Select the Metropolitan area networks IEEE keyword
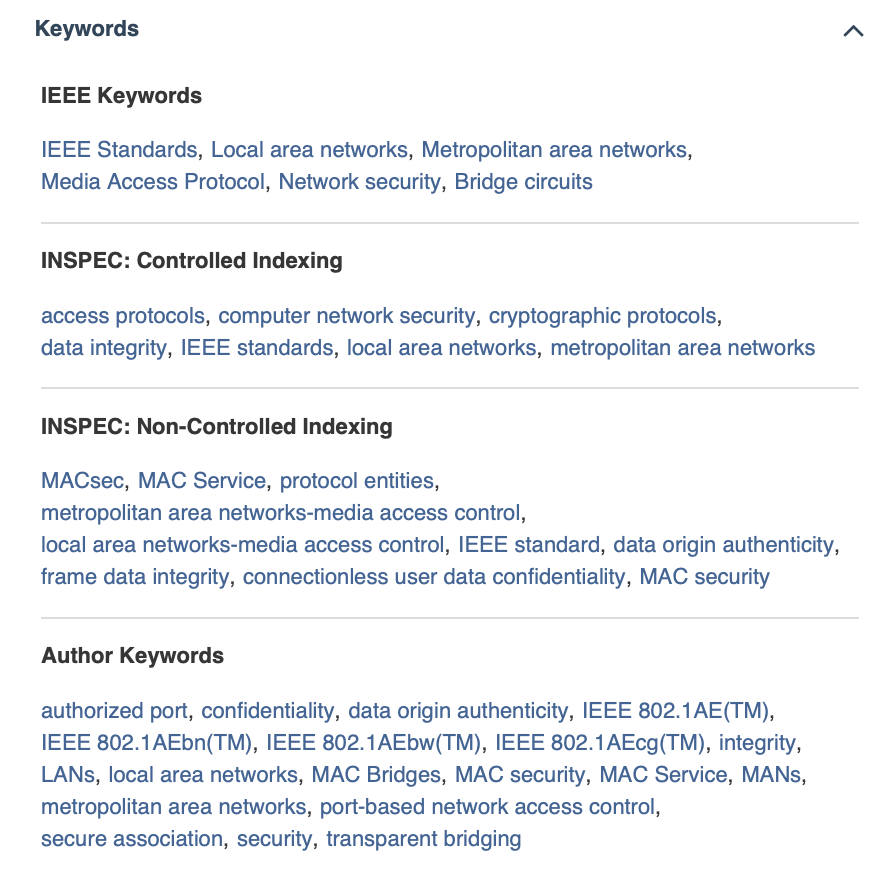 pyautogui.click(x=554, y=150)
